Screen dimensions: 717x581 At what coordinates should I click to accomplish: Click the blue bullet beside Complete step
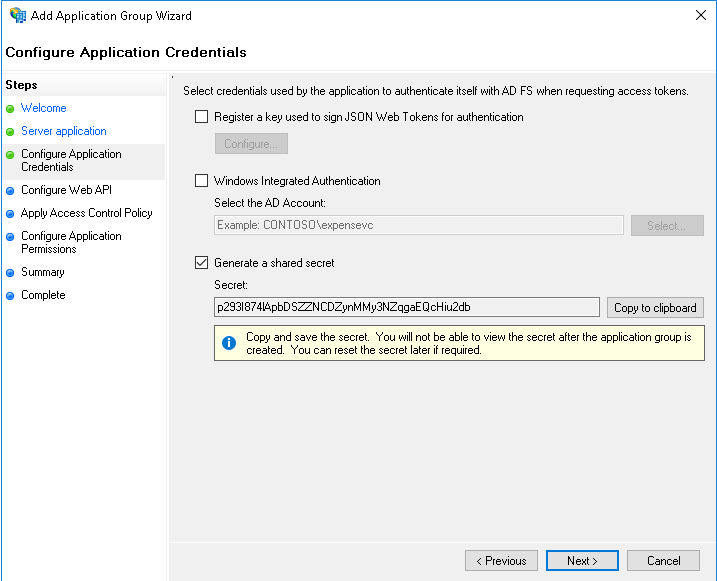[10, 296]
